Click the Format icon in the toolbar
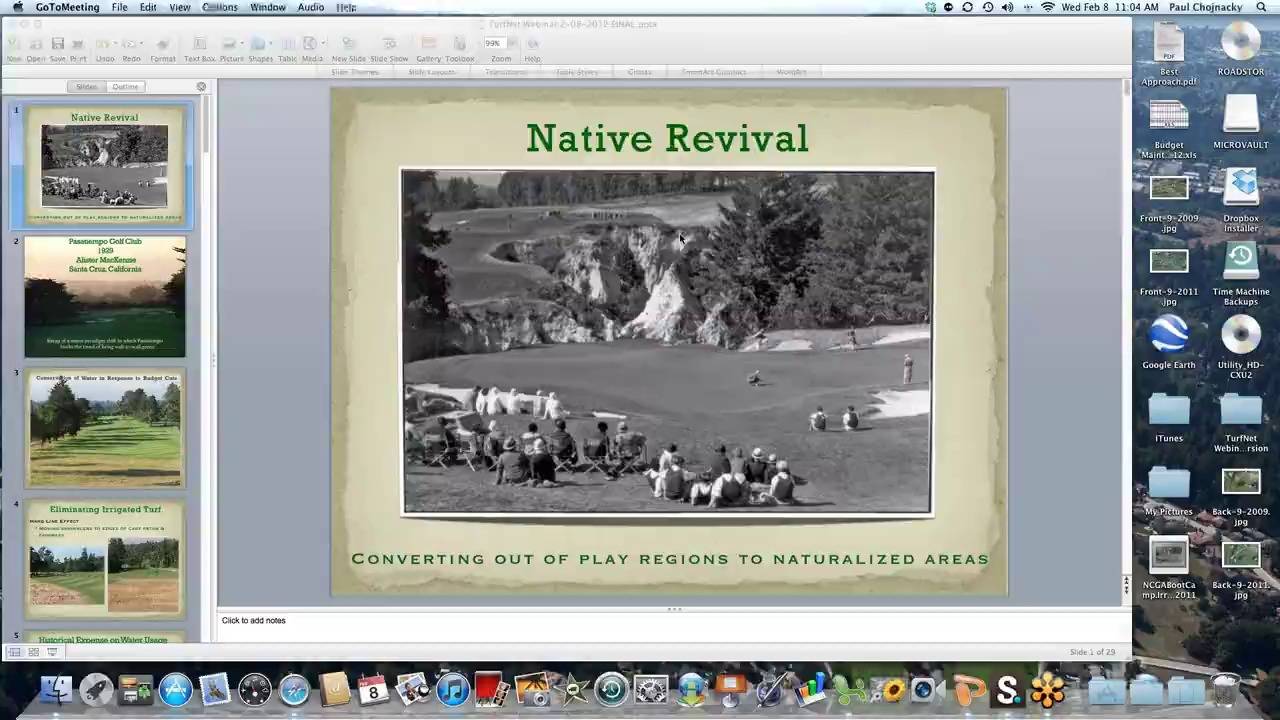This screenshot has height=720, width=1280. (162, 45)
